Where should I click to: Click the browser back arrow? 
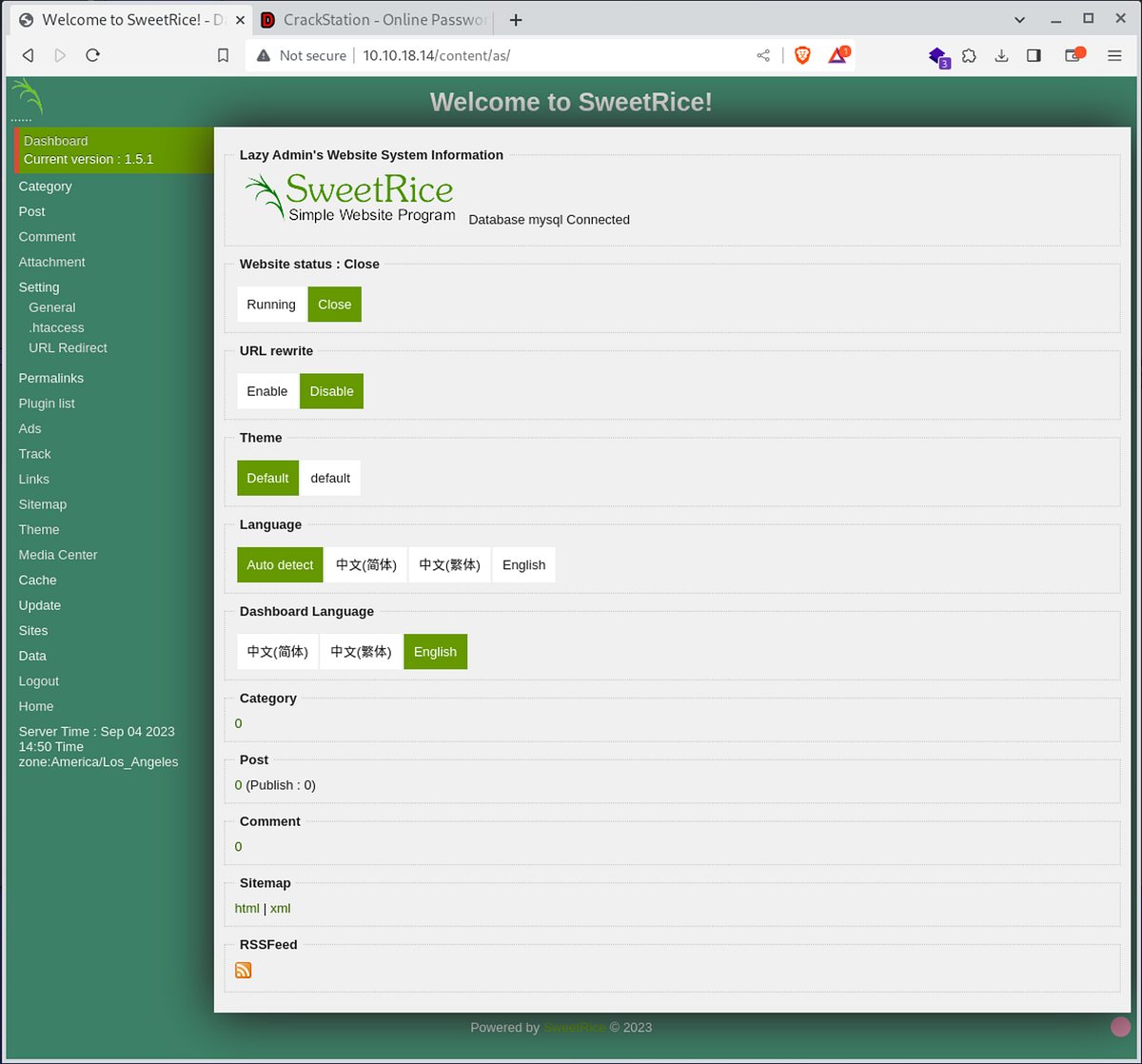(x=29, y=56)
